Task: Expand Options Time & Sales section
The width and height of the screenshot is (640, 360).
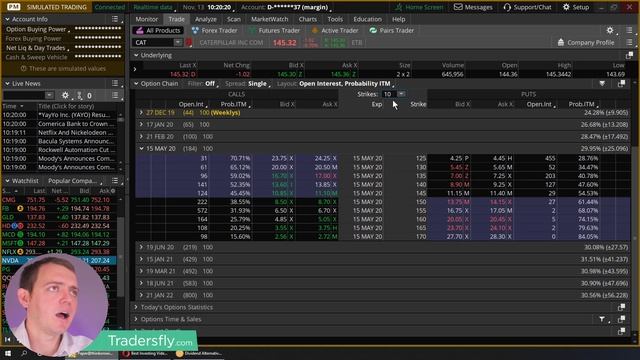Action: click(x=136, y=319)
